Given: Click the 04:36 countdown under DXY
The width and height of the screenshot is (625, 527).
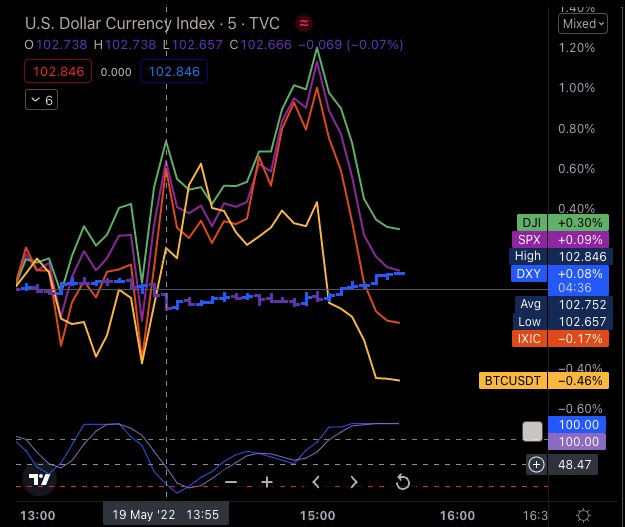Looking at the screenshot, I should 575,288.
